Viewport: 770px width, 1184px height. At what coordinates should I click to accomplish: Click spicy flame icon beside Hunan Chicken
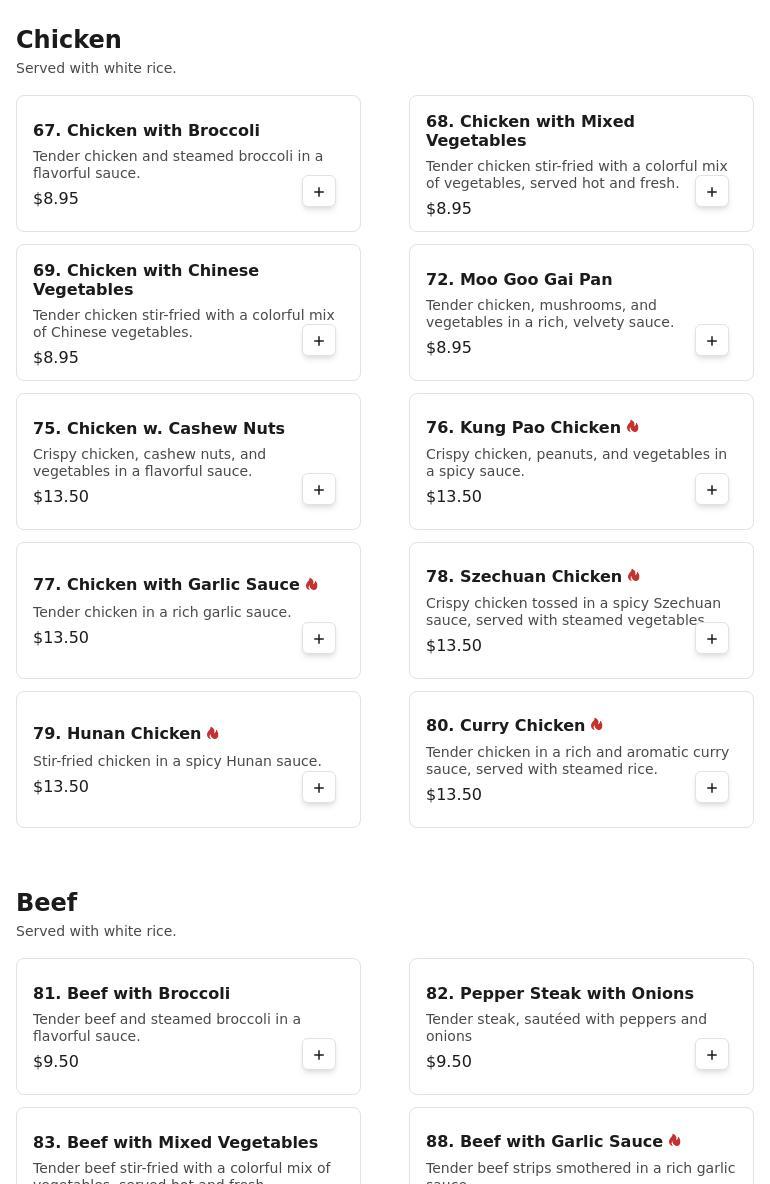pyautogui.click(x=213, y=732)
